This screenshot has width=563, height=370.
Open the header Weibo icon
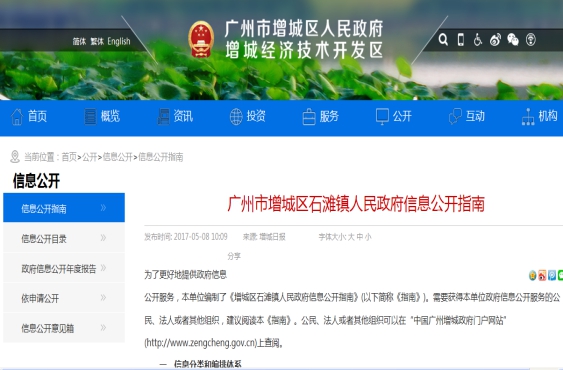click(495, 40)
